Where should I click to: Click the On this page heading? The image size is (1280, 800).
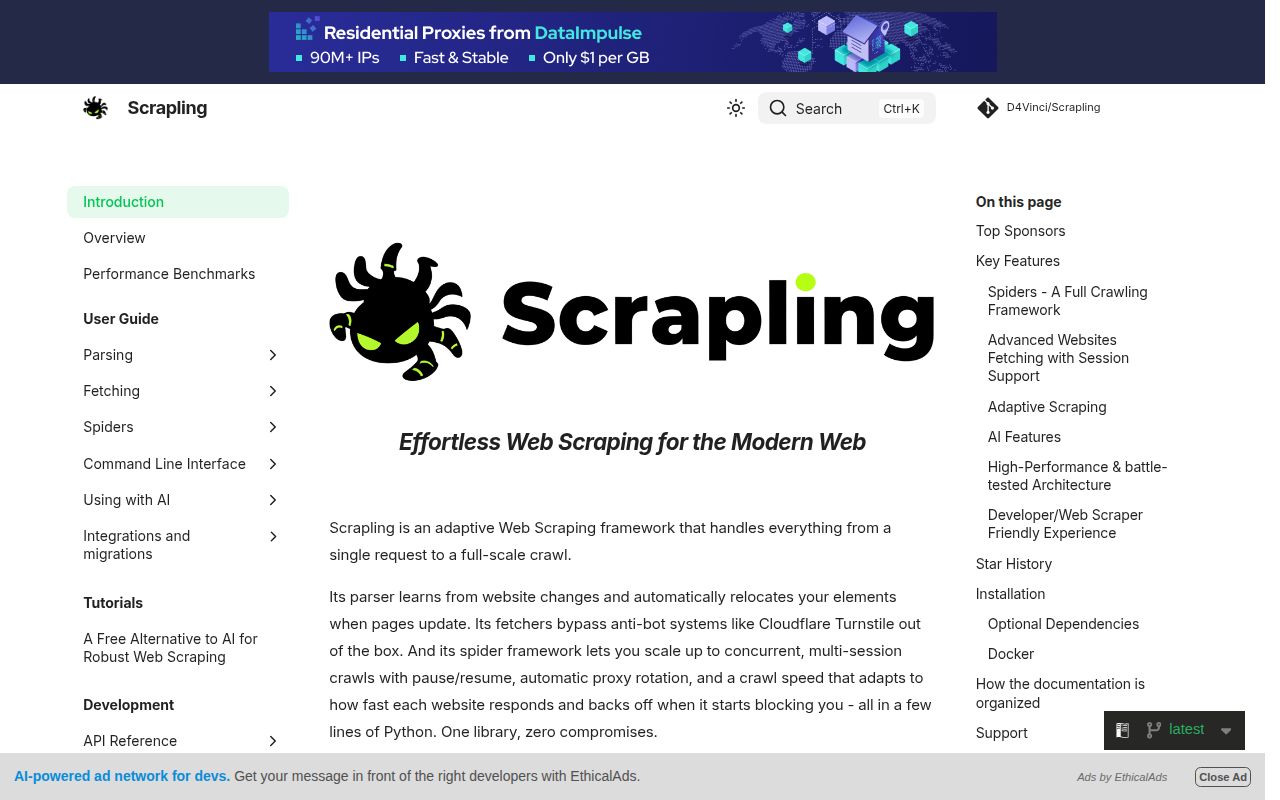click(x=1018, y=202)
